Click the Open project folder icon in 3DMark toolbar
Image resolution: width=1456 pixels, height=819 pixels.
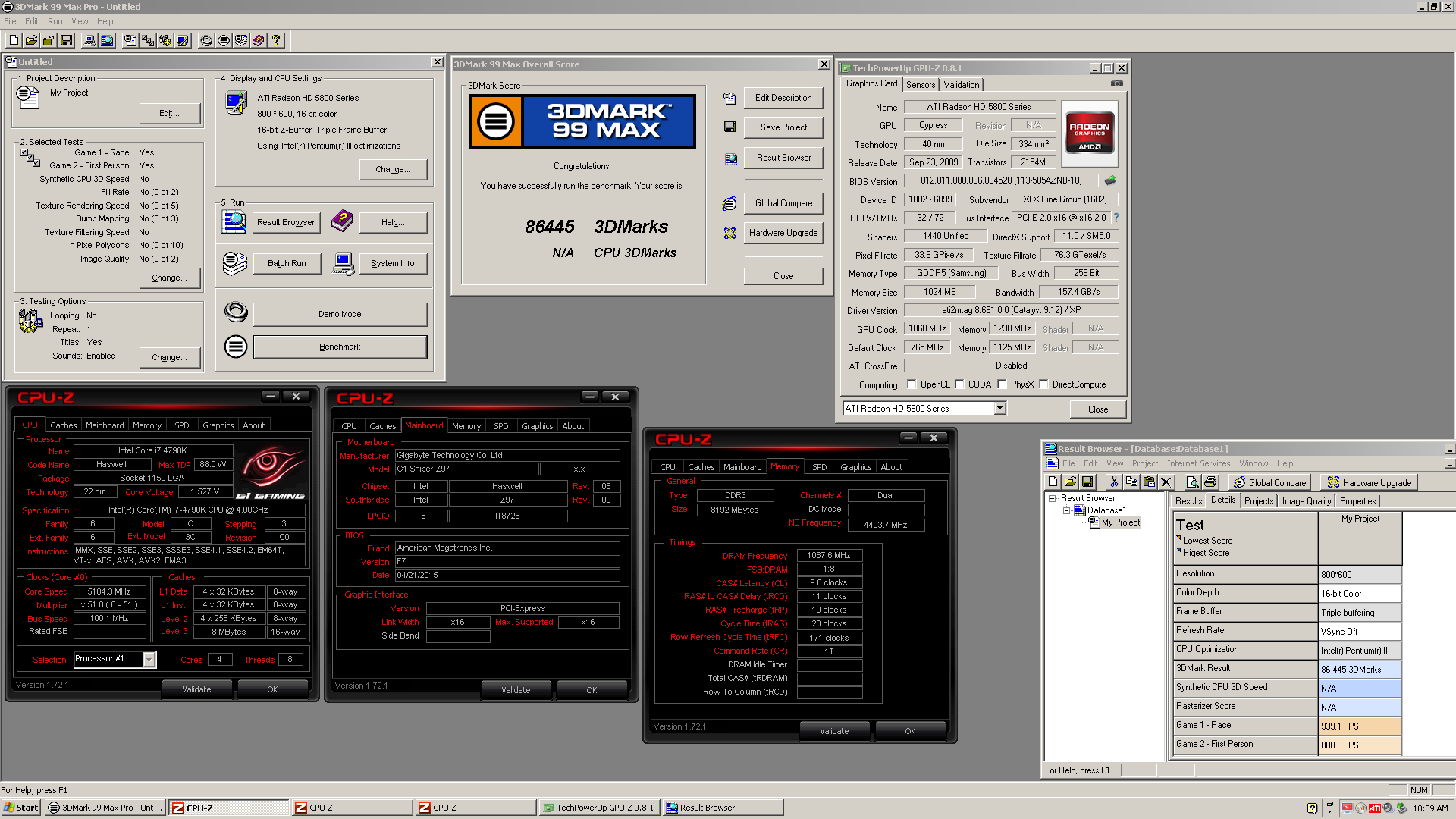tap(31, 40)
